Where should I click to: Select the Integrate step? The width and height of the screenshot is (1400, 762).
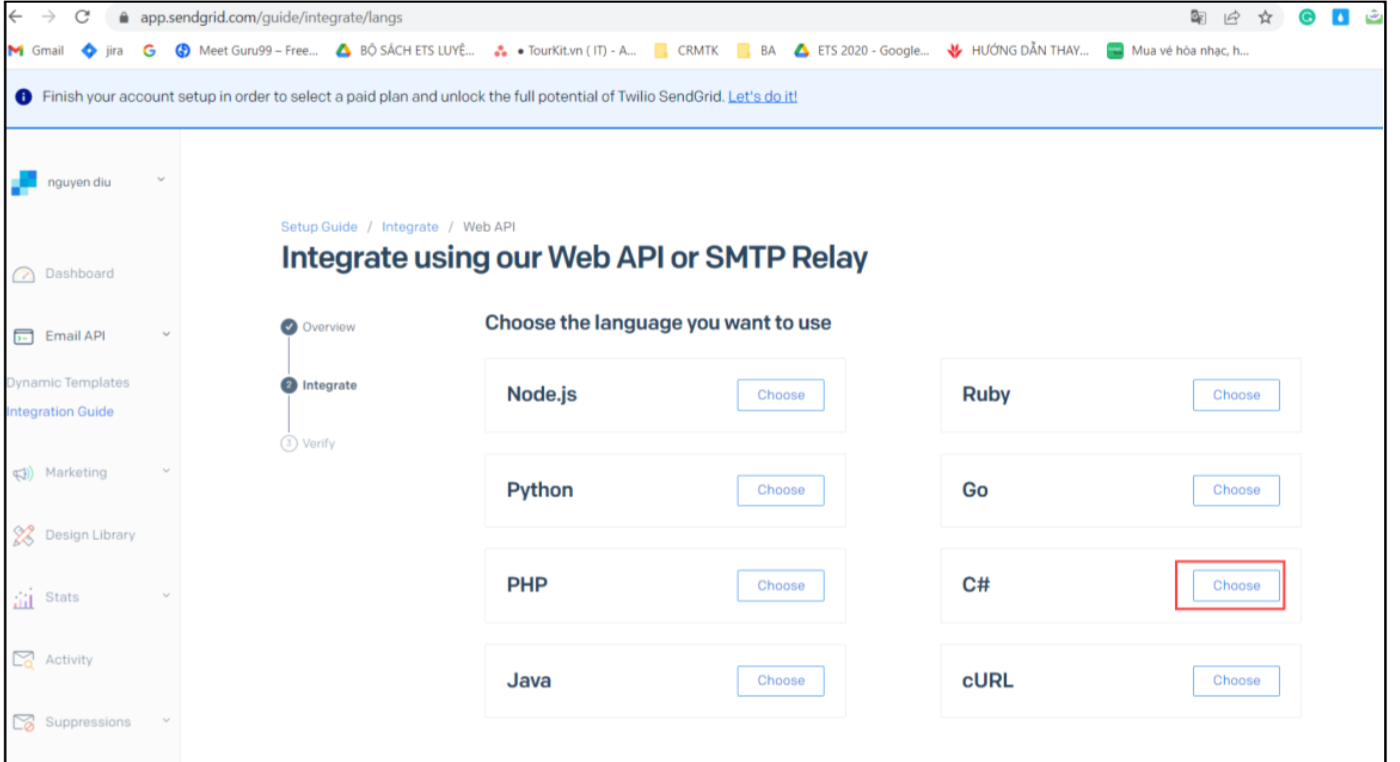(320, 385)
